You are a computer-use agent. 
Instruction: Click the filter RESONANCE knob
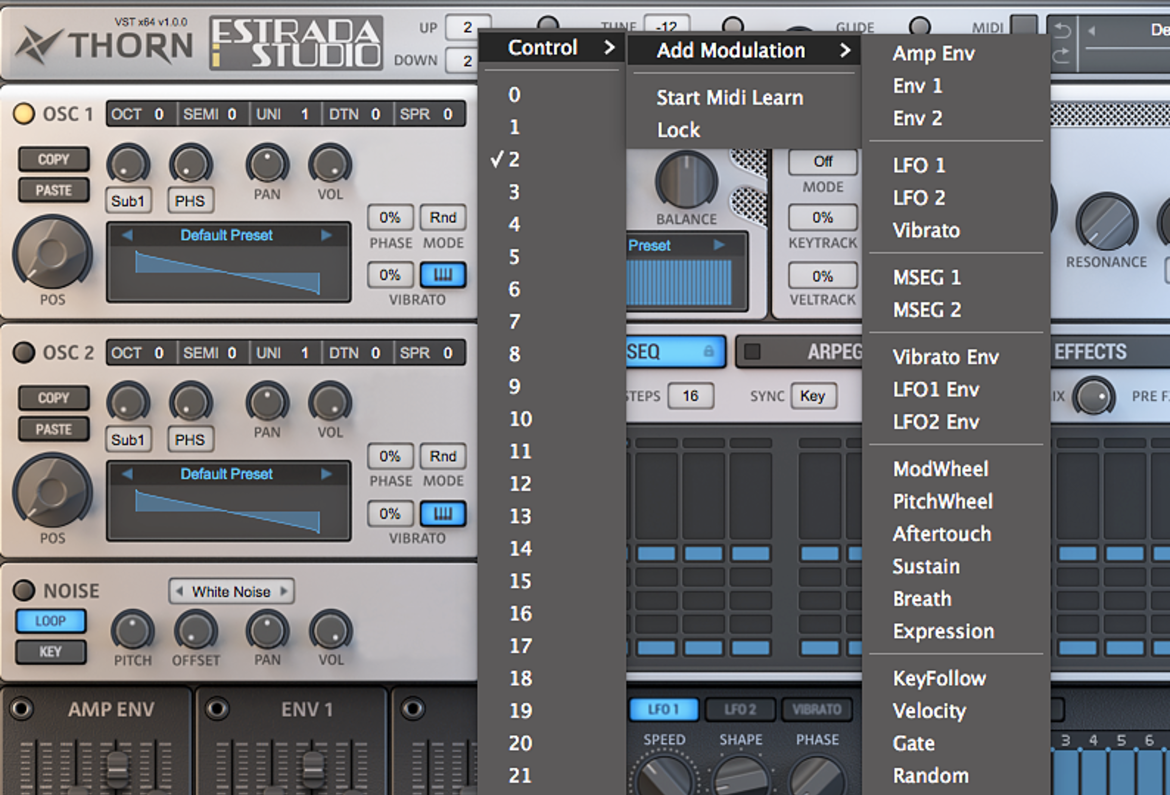tap(1106, 222)
